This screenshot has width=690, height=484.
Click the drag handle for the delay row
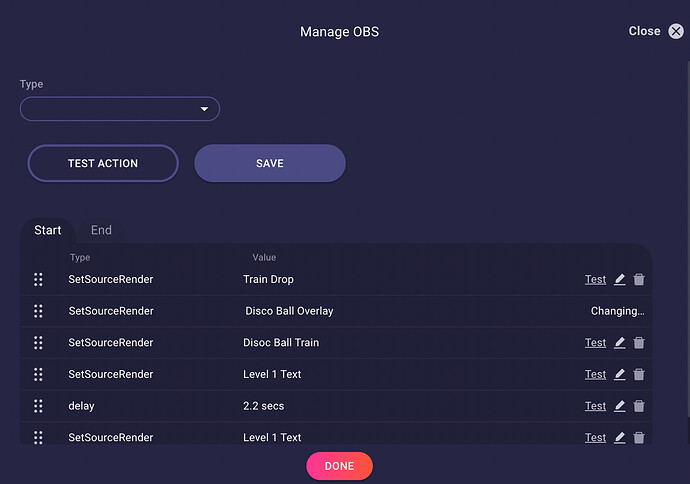pos(38,406)
